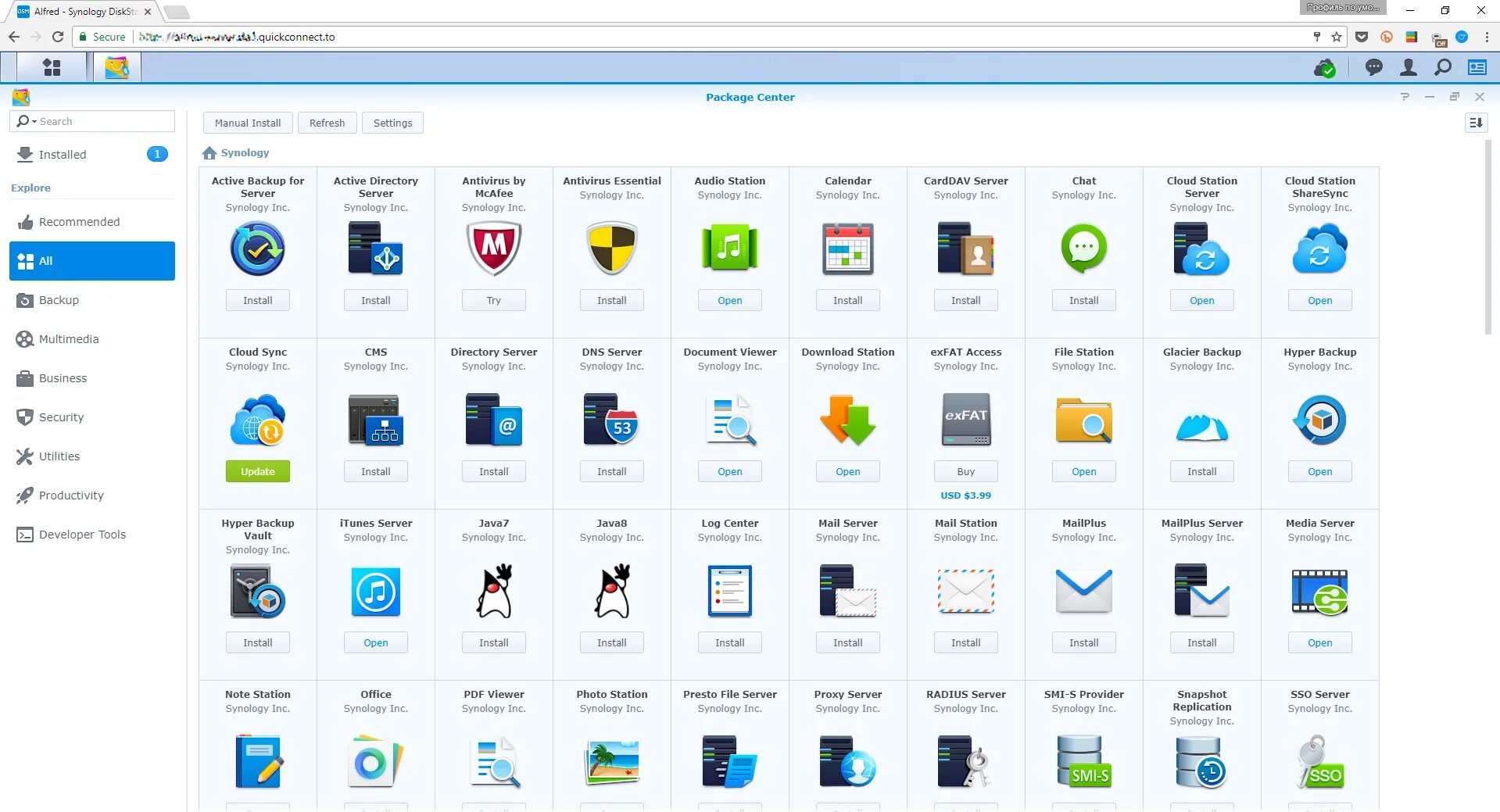The image size is (1500, 812).
Task: Click the Chat package icon
Action: 1084,249
